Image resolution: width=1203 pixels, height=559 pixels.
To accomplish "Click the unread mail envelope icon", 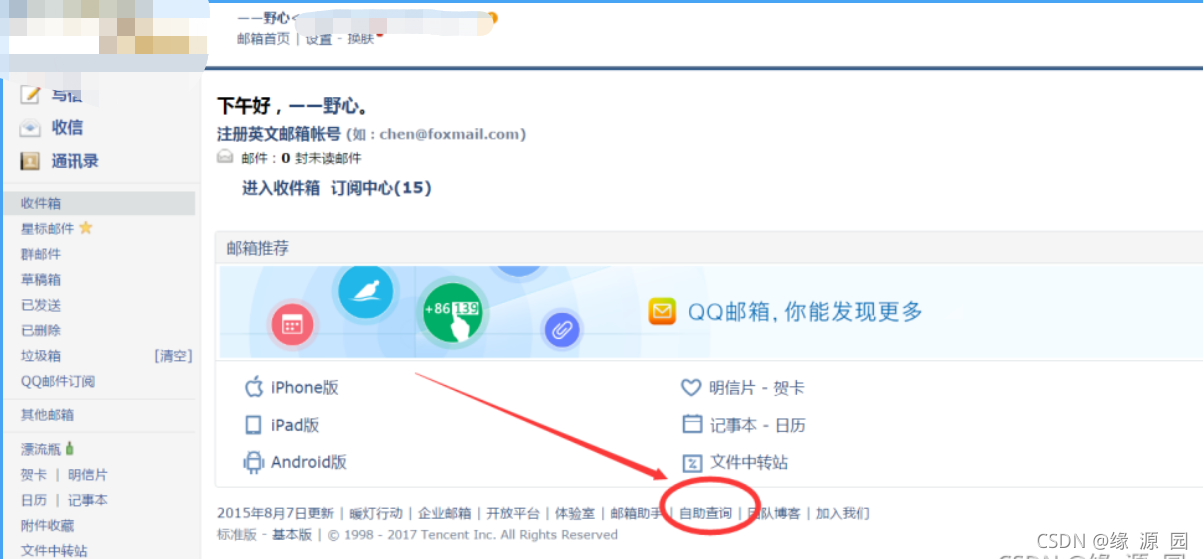I will point(225,157).
